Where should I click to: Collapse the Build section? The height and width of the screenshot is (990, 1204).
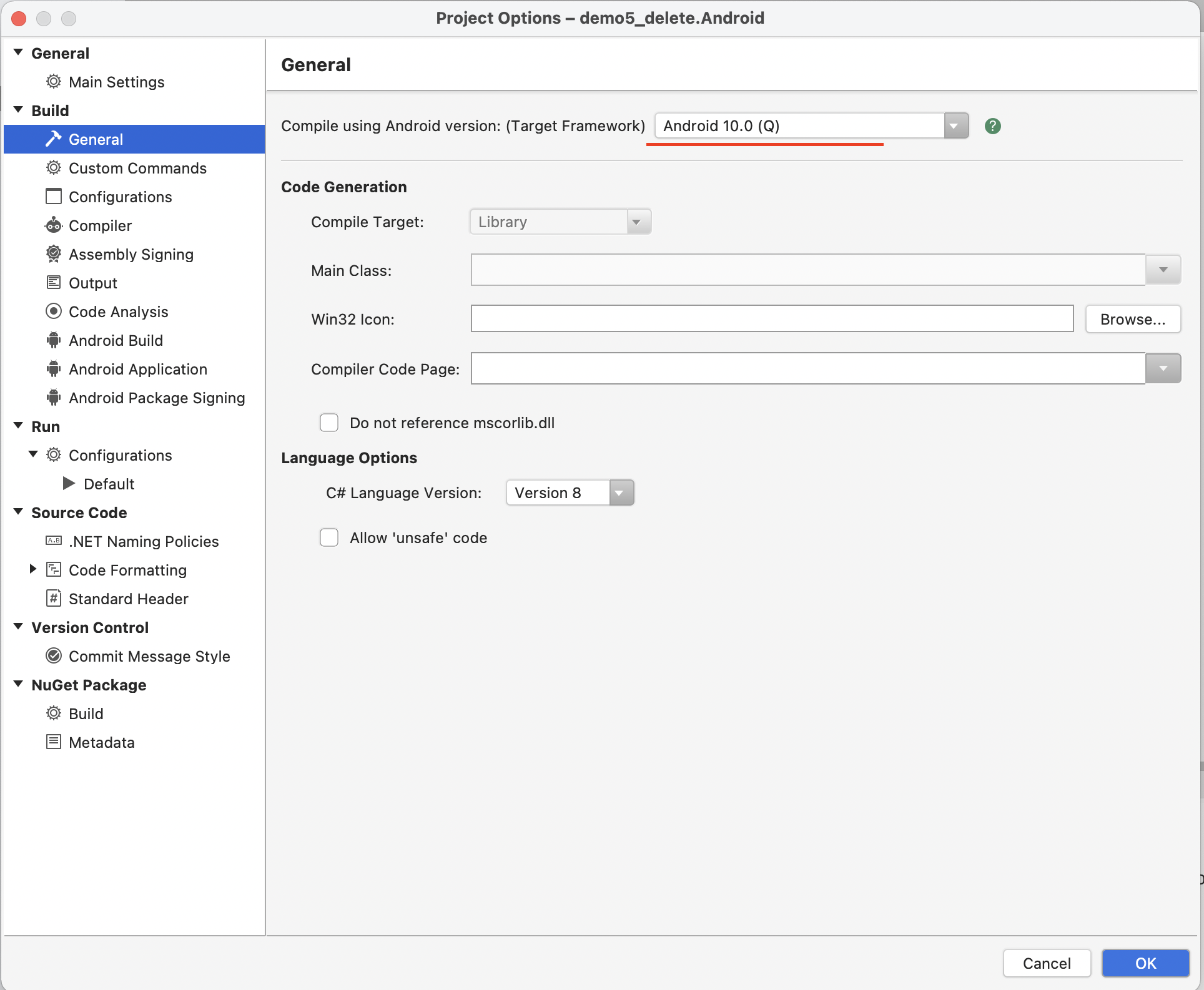coord(17,109)
